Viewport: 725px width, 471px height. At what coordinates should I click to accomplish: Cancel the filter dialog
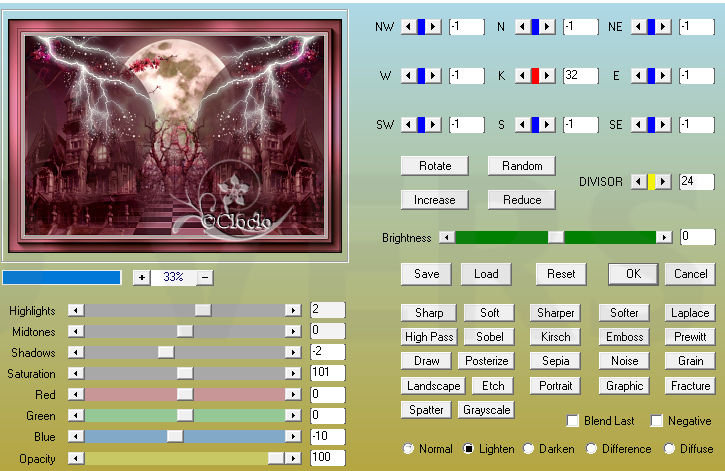click(x=690, y=274)
